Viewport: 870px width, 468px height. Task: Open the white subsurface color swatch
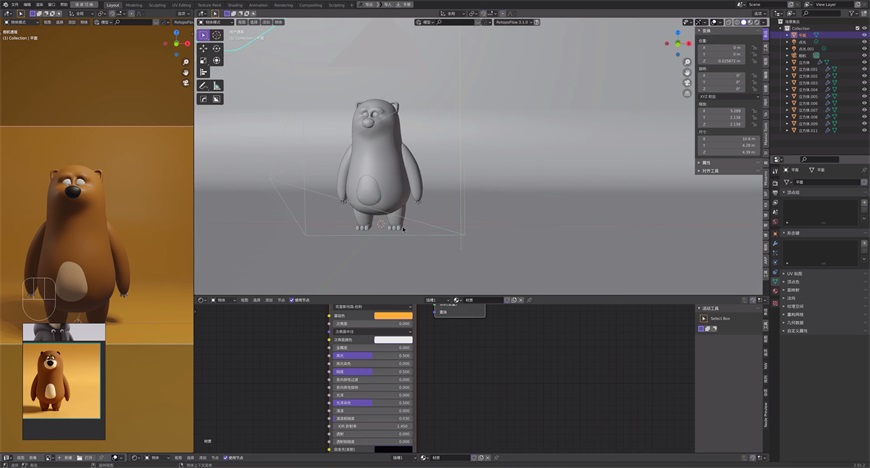point(393,340)
